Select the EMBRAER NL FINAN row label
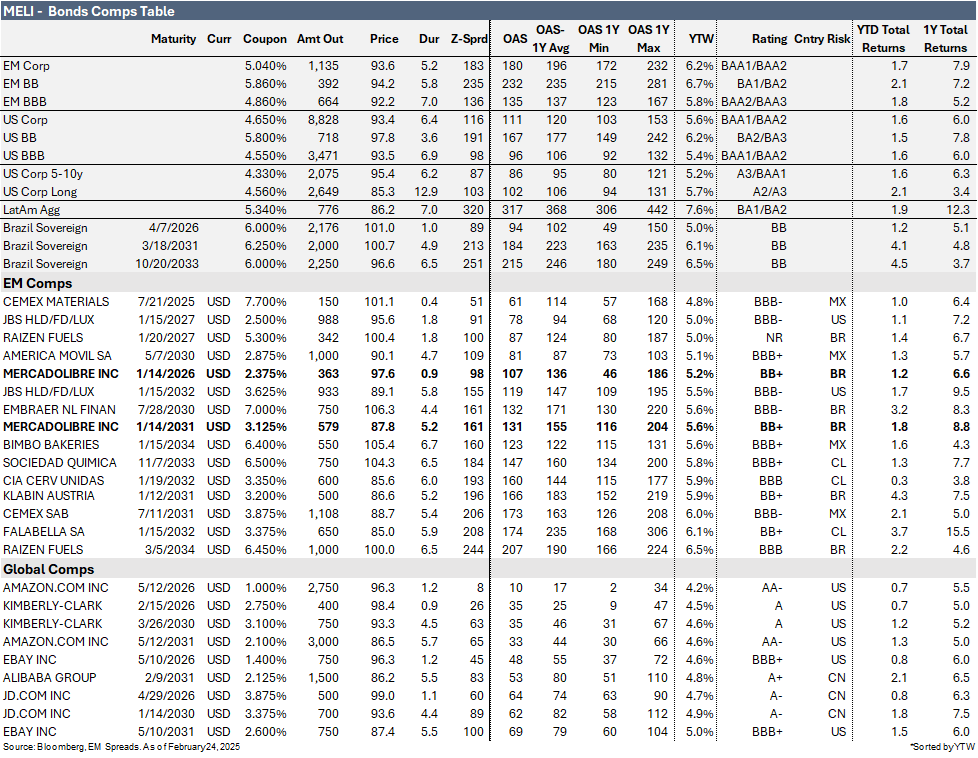This screenshot has height=758, width=978. 59,409
